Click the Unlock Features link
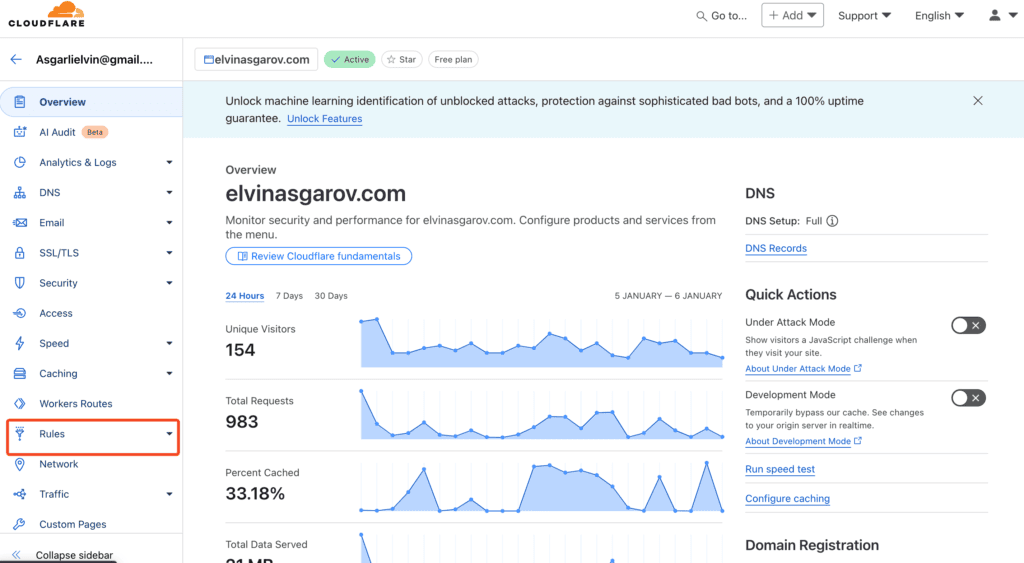Viewport: 1024px width, 563px height. [325, 118]
